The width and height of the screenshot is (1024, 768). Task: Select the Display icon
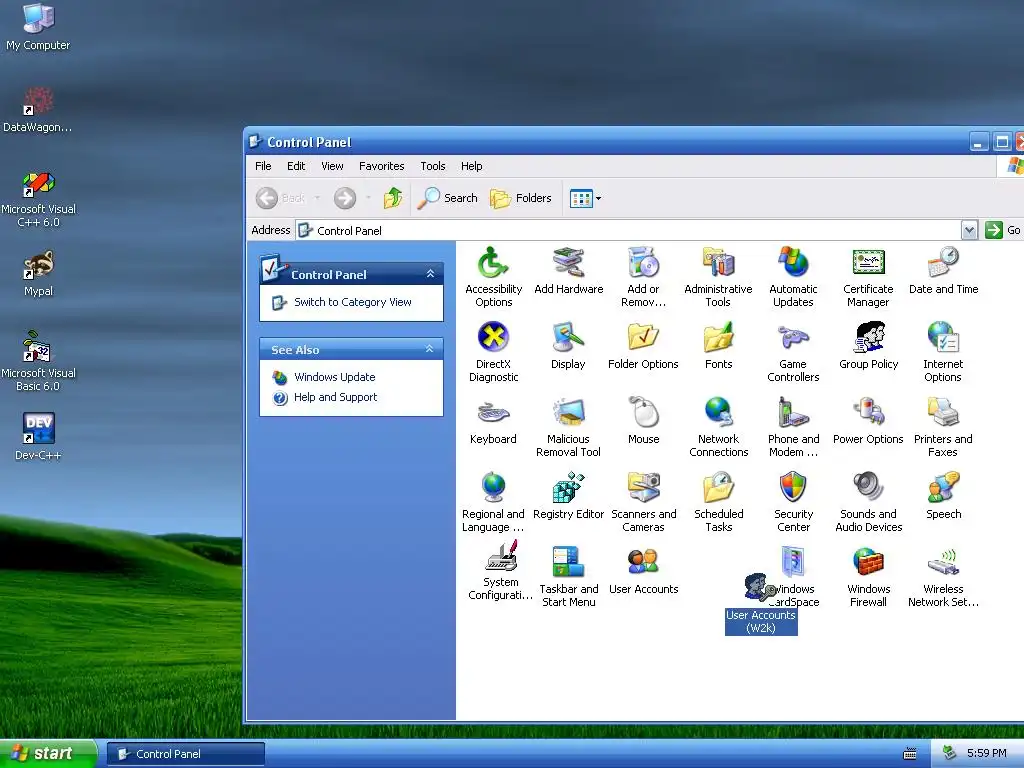pos(568,345)
